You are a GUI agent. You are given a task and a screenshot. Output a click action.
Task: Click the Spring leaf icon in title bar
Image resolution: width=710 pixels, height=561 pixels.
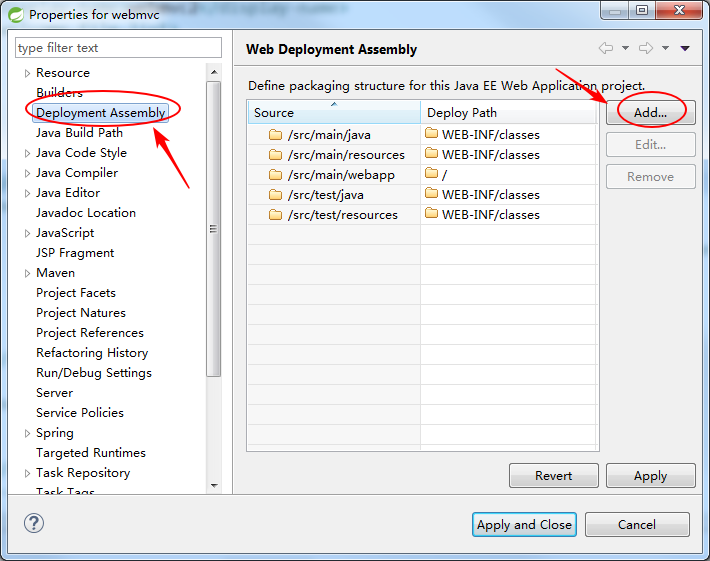point(16,14)
